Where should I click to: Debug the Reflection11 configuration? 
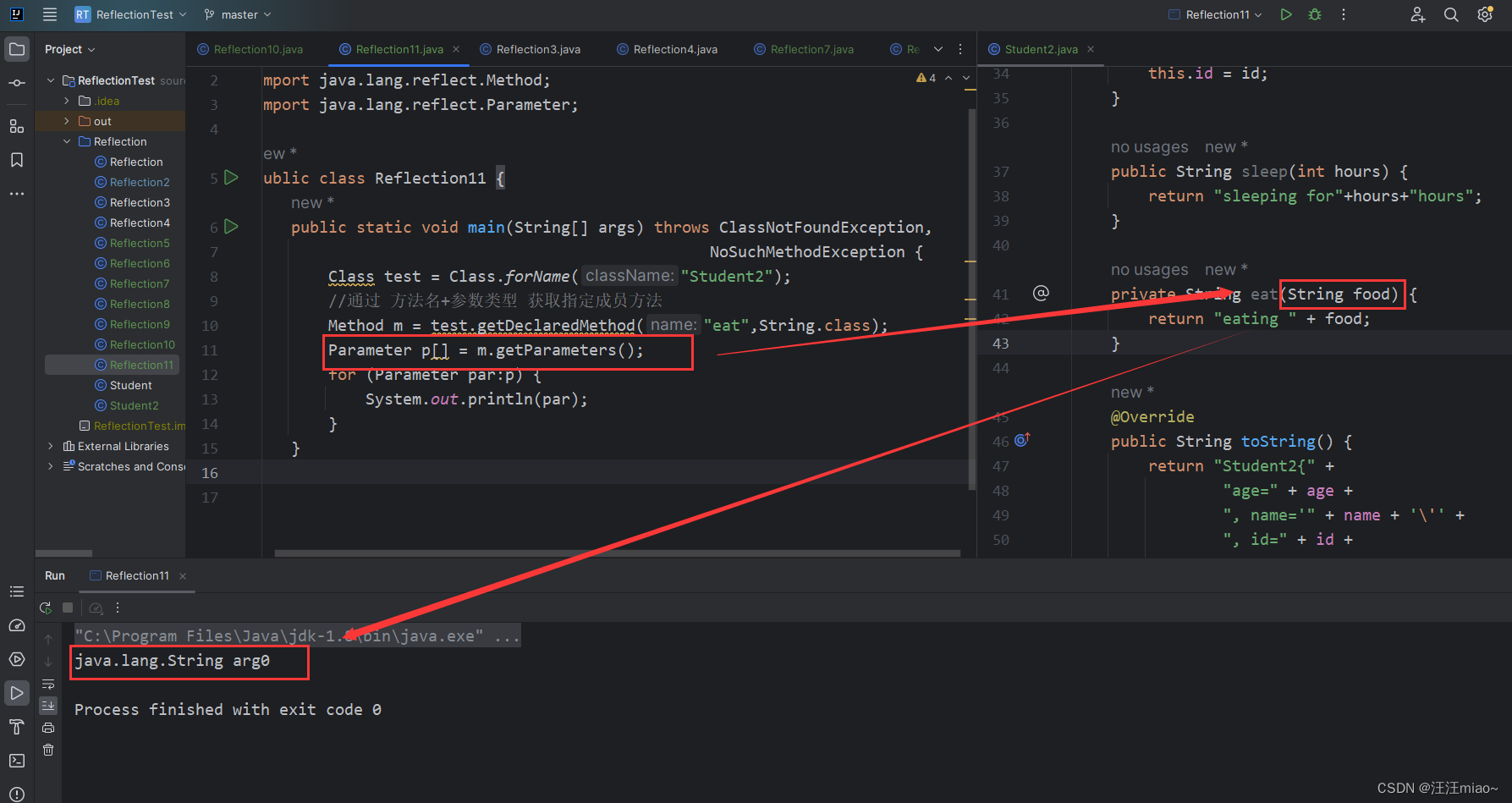1315,14
